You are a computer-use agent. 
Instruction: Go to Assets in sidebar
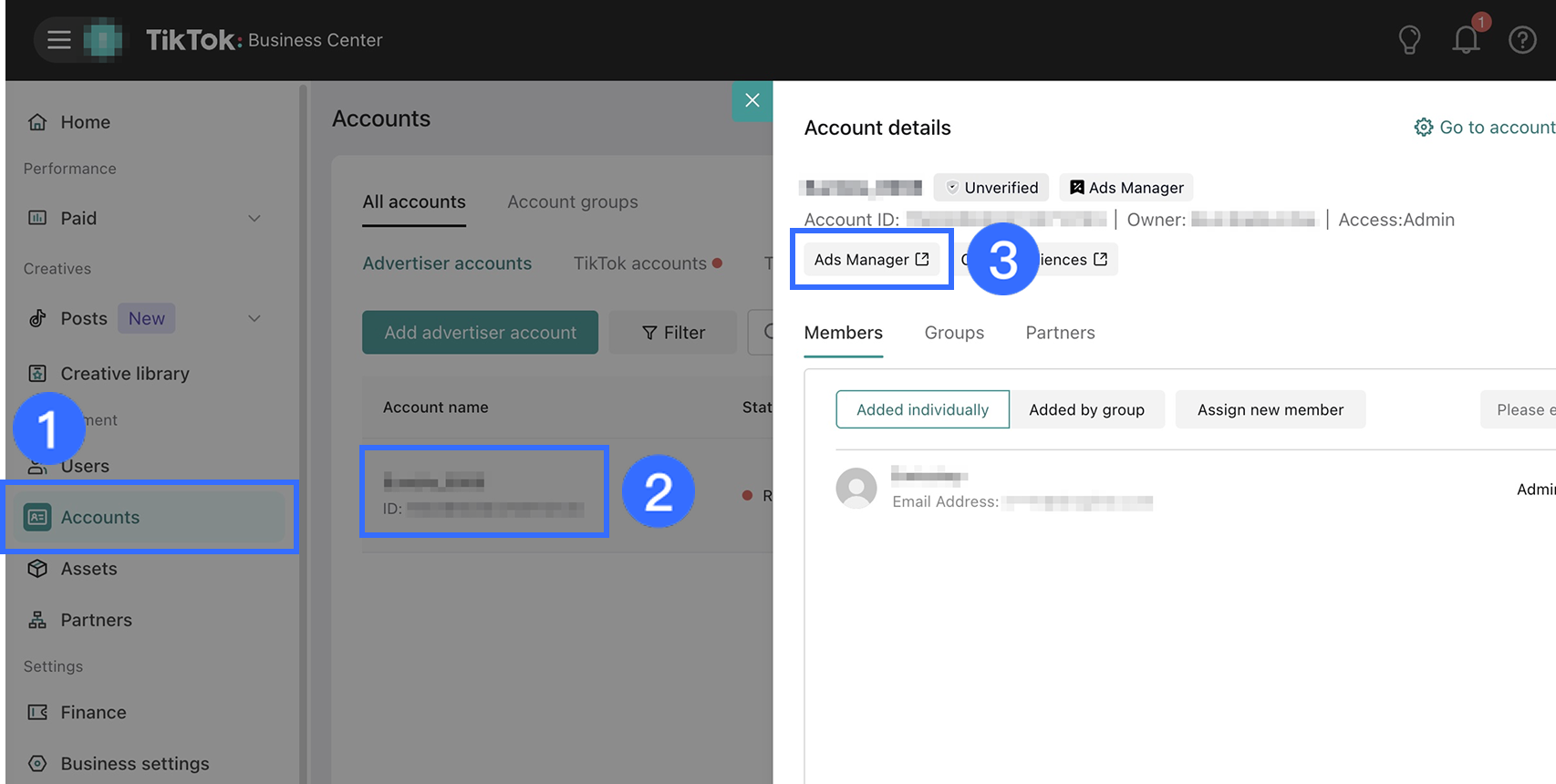coord(88,569)
